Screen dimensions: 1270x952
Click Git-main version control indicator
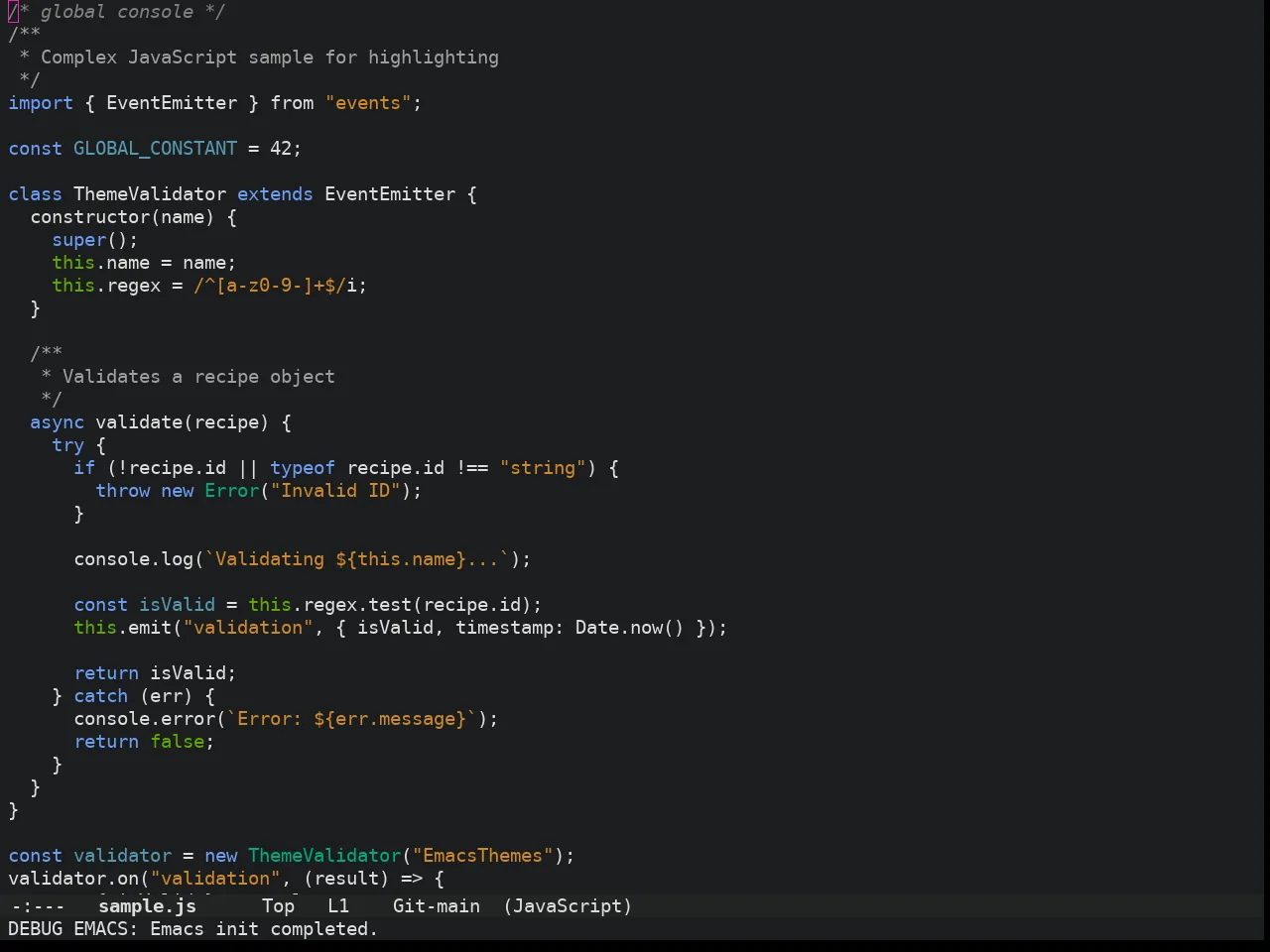(x=437, y=906)
